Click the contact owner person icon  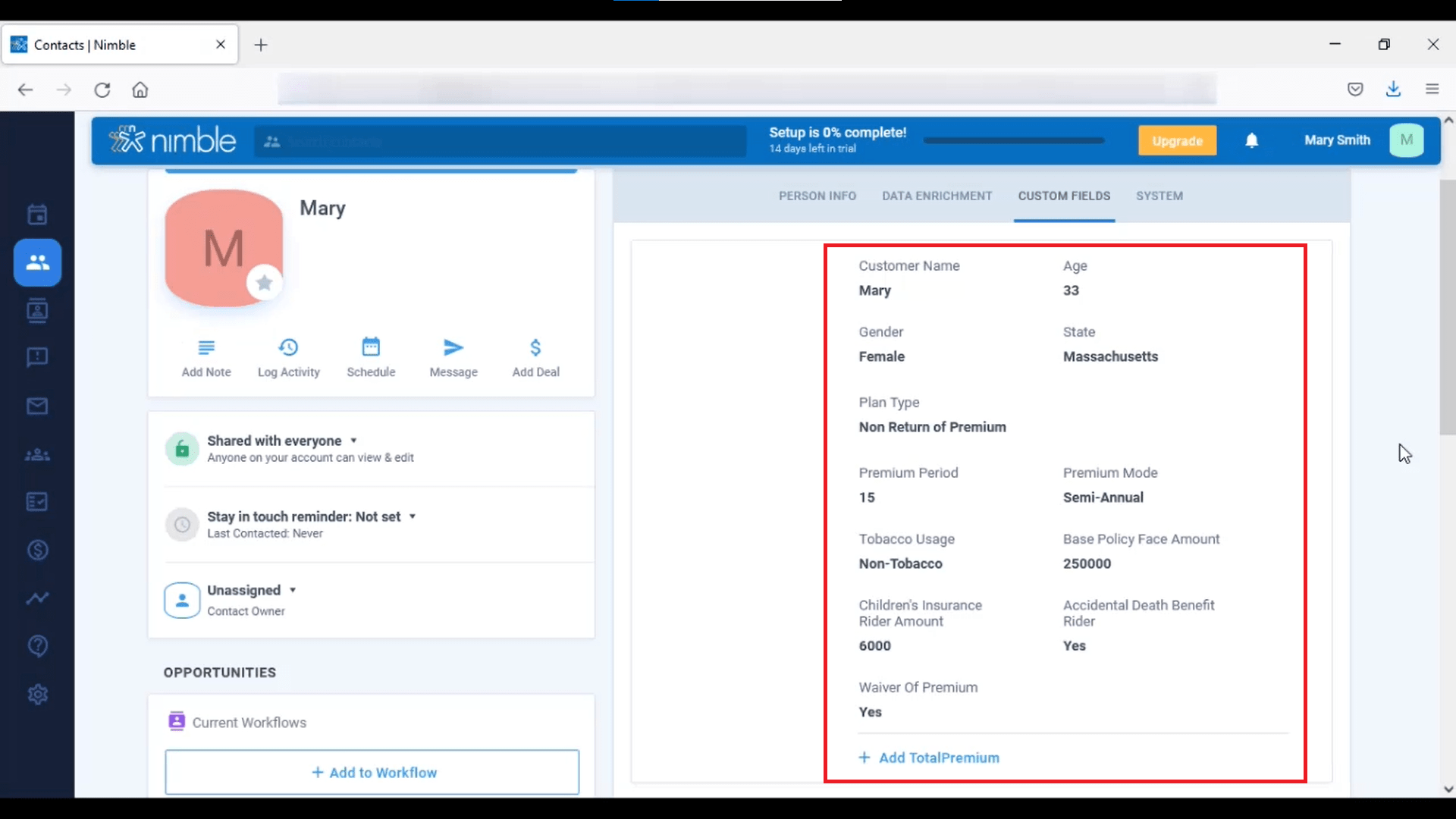pos(182,600)
